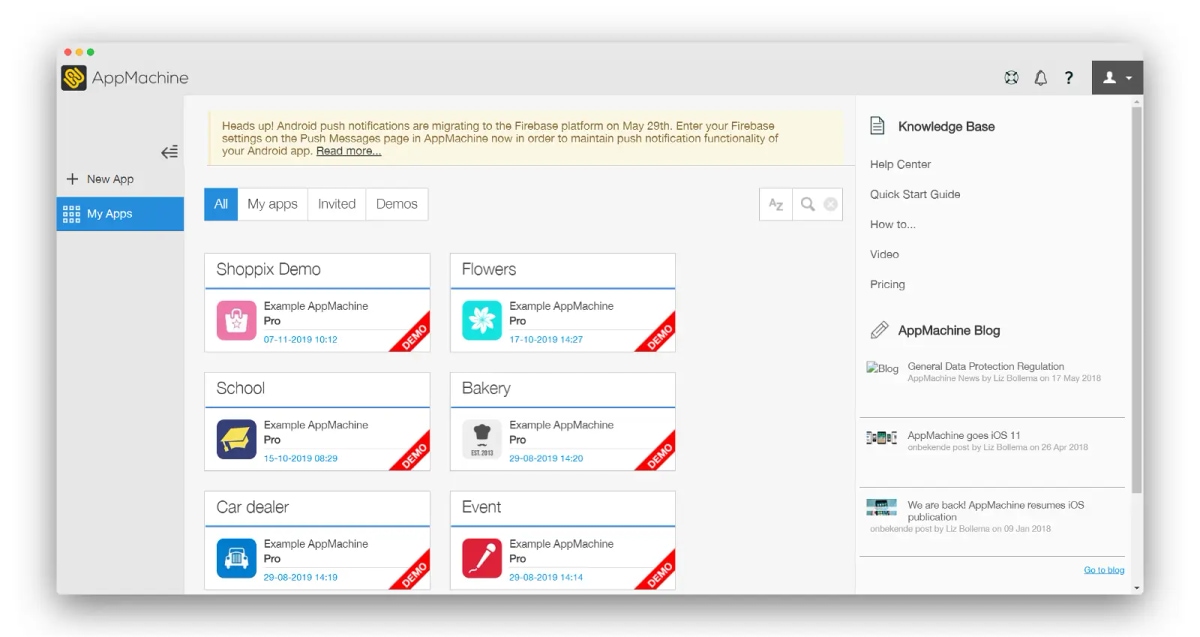1200x637 pixels.
Task: Click the School graduation cap icon
Action: coord(237,439)
